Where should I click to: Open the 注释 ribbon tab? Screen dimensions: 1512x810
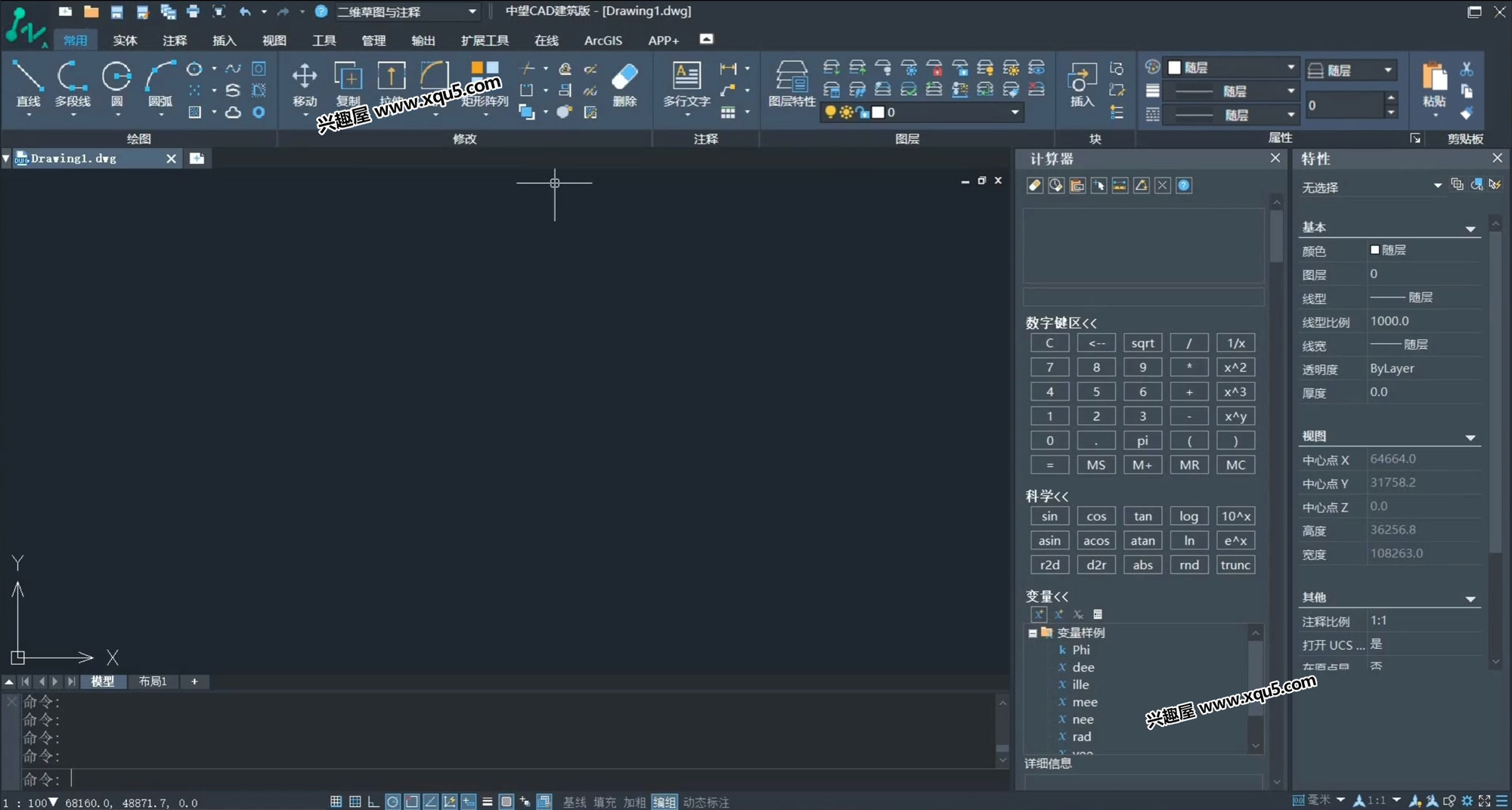coord(175,40)
